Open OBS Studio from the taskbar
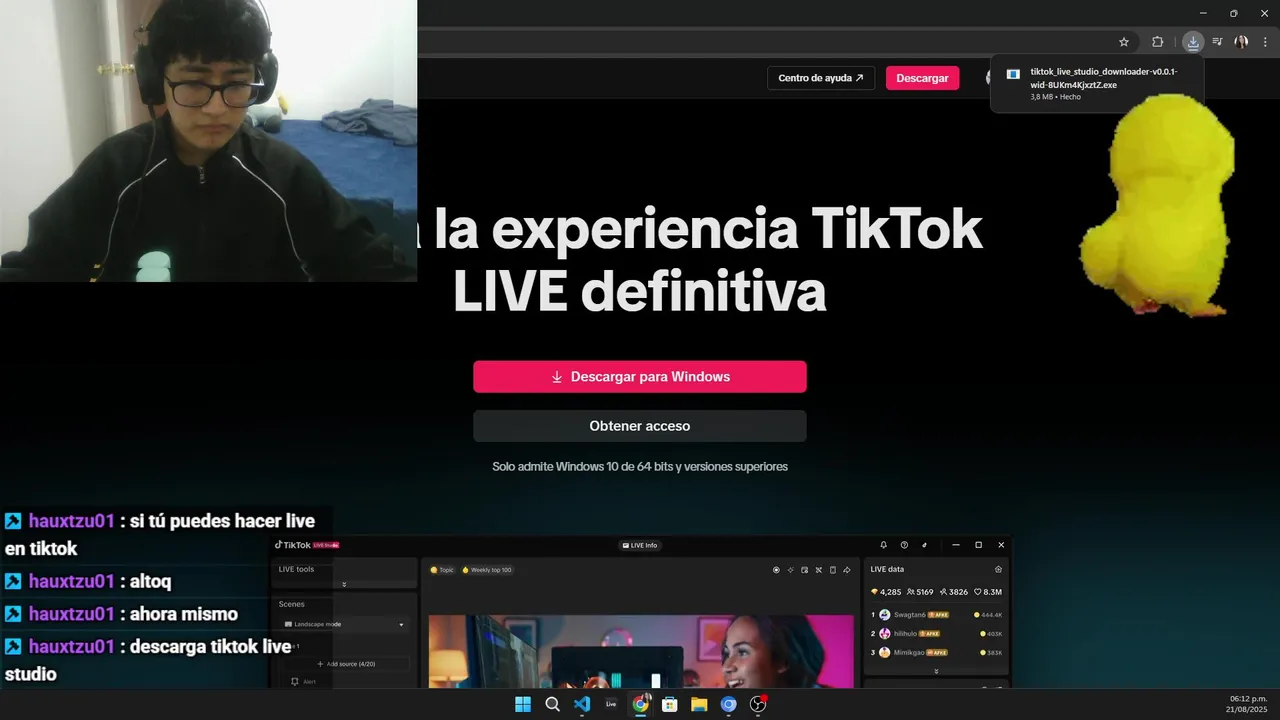 [x=758, y=704]
